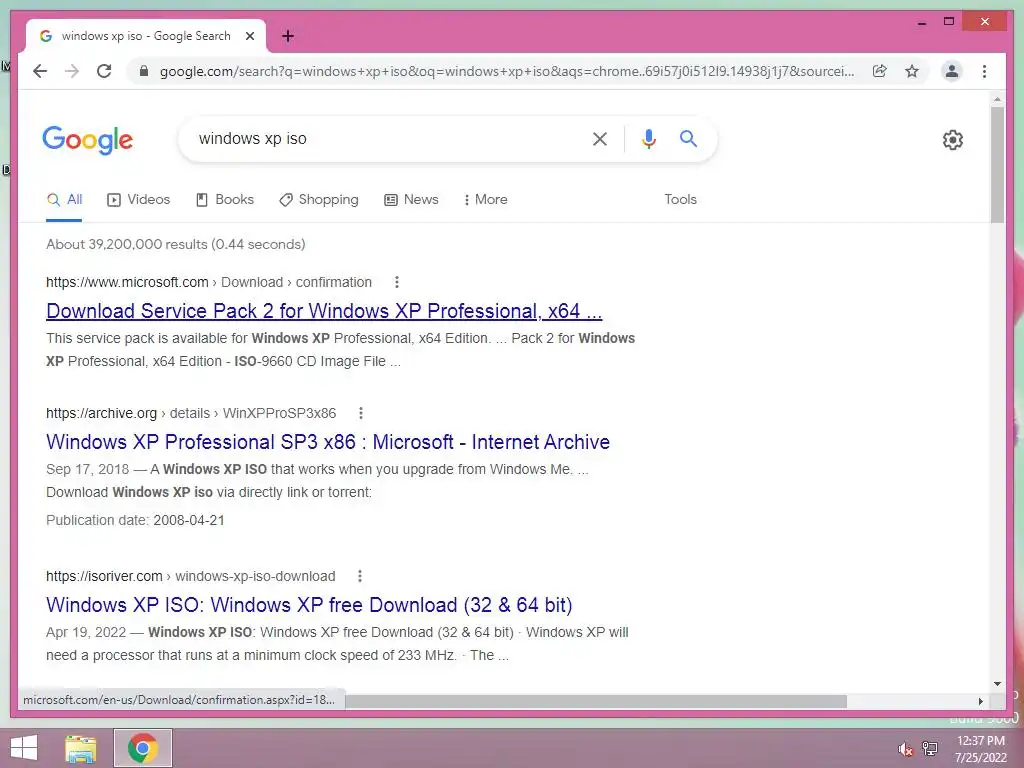Click the archive.org breadcrumb URL
1024x768 pixels.
point(191,413)
